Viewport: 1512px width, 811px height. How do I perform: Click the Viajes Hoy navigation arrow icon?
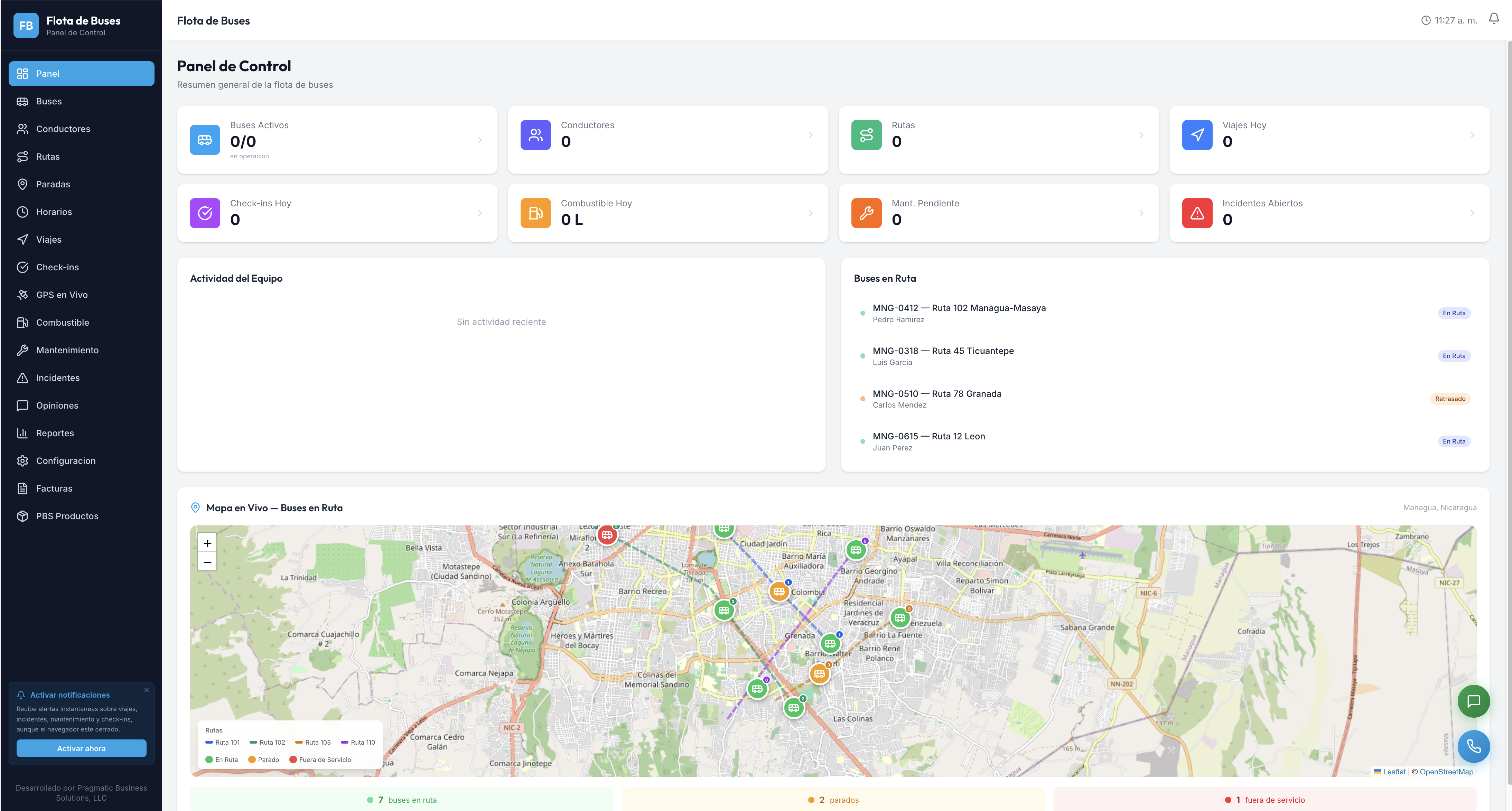1197,135
